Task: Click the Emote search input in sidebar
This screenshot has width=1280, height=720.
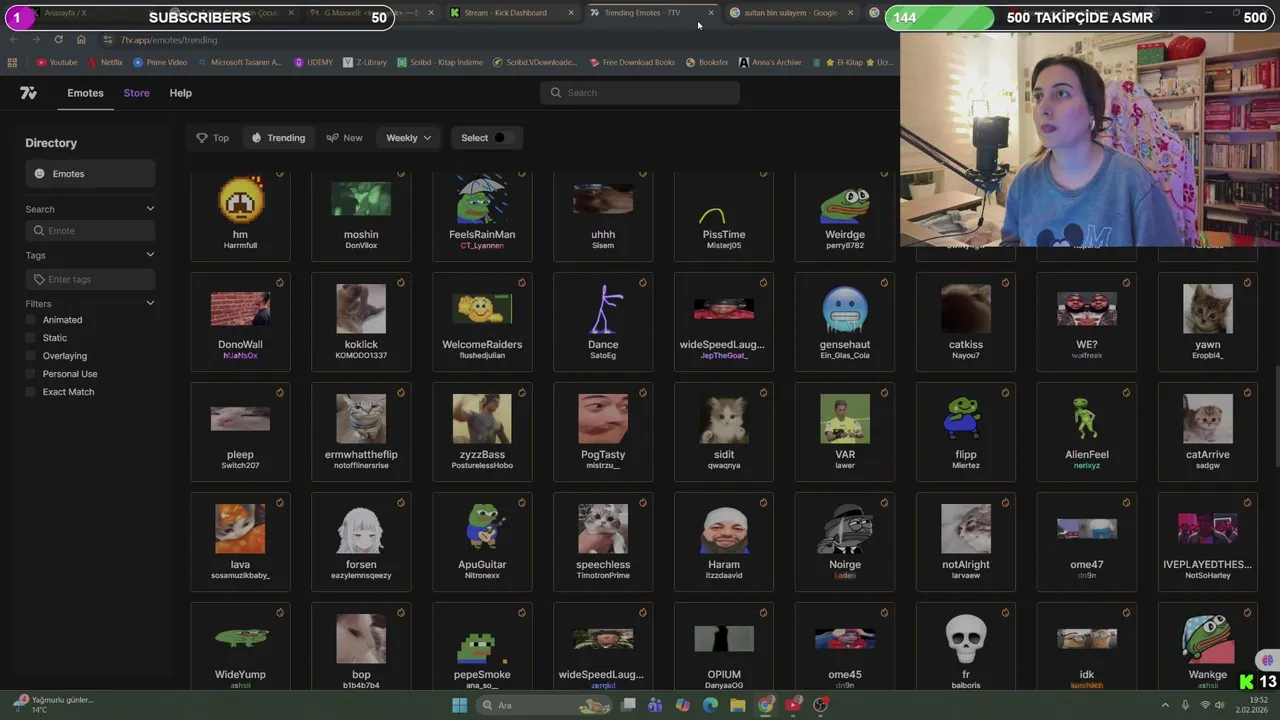Action: pos(90,231)
